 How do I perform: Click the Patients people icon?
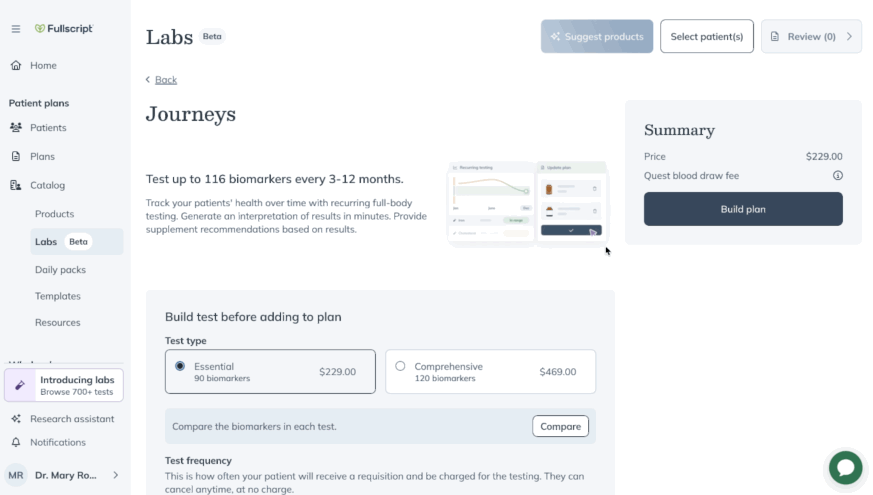(16, 128)
